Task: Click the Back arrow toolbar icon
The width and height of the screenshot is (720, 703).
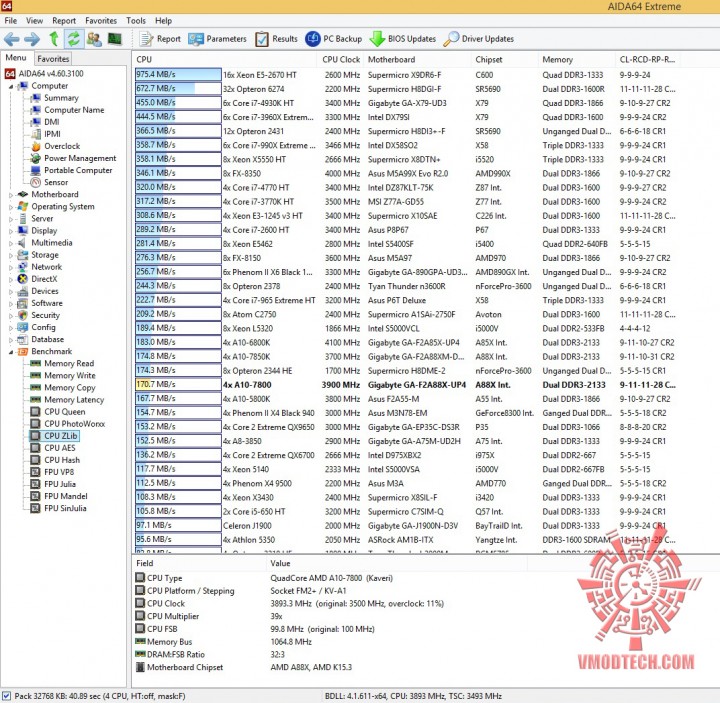Action: tap(11, 39)
